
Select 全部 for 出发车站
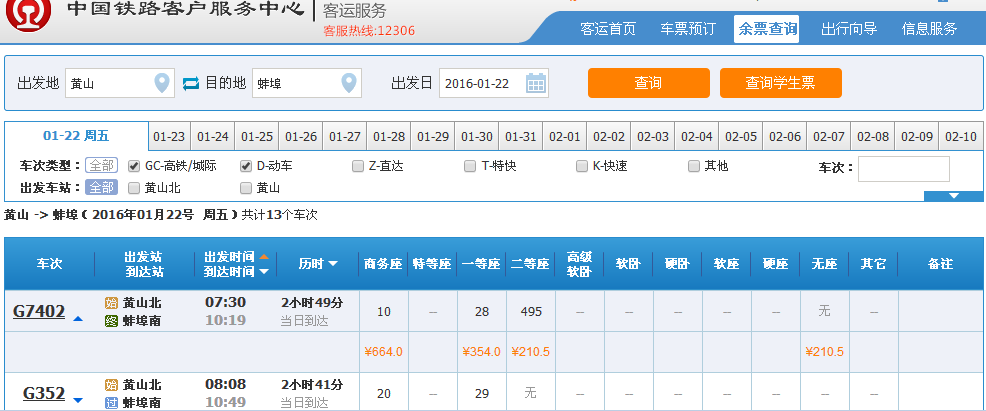pyautogui.click(x=101, y=187)
